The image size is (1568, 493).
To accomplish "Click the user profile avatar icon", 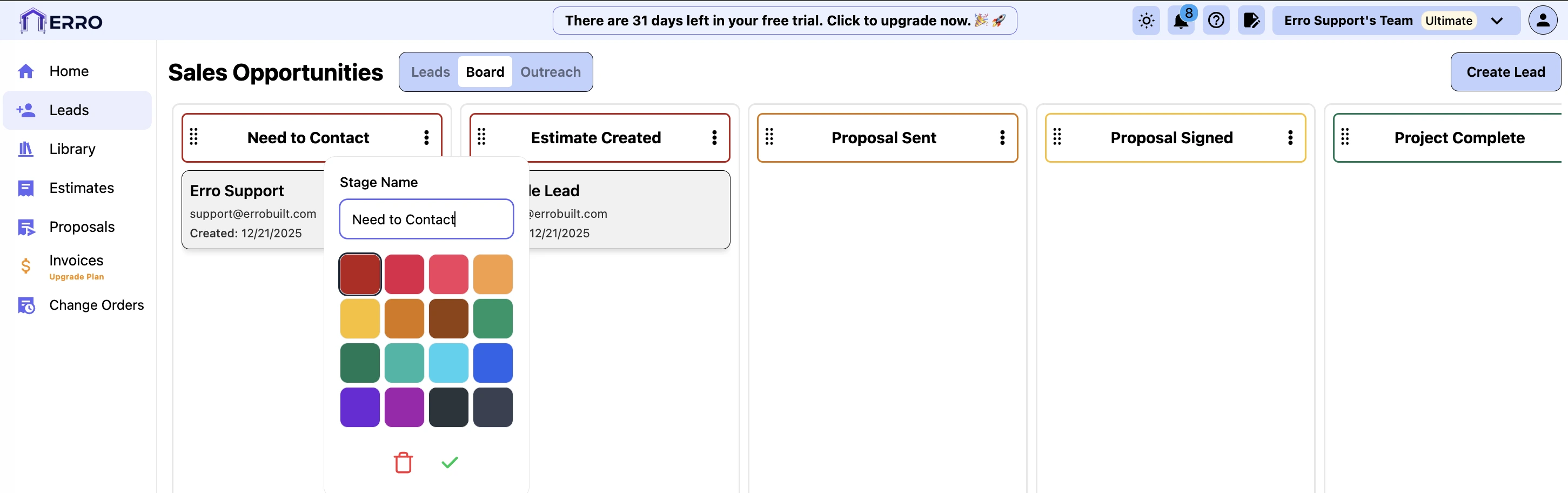I will tap(1542, 21).
